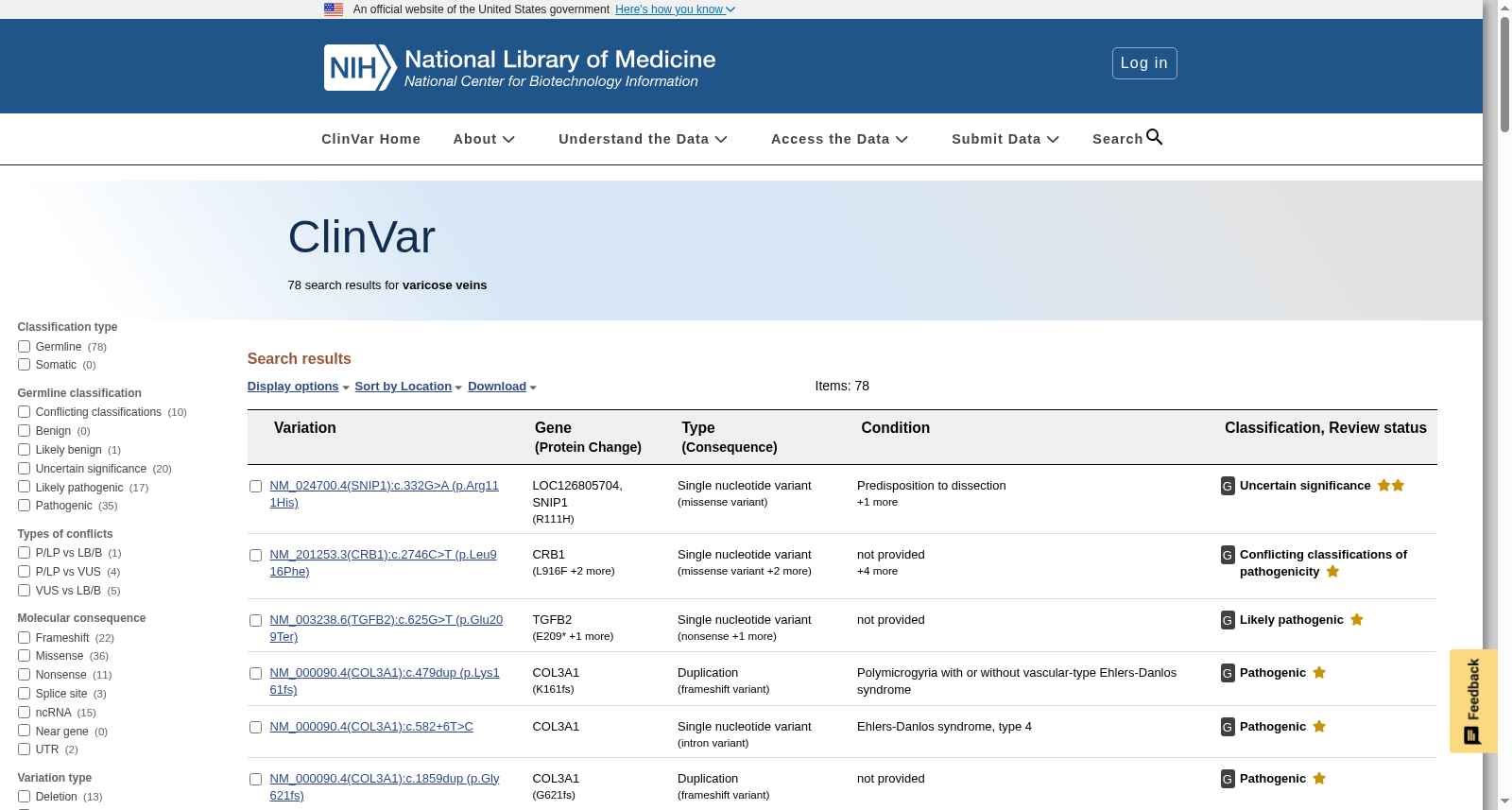Image resolution: width=1512 pixels, height=810 pixels.
Task: Expand Here's how you know
Action: click(x=675, y=9)
